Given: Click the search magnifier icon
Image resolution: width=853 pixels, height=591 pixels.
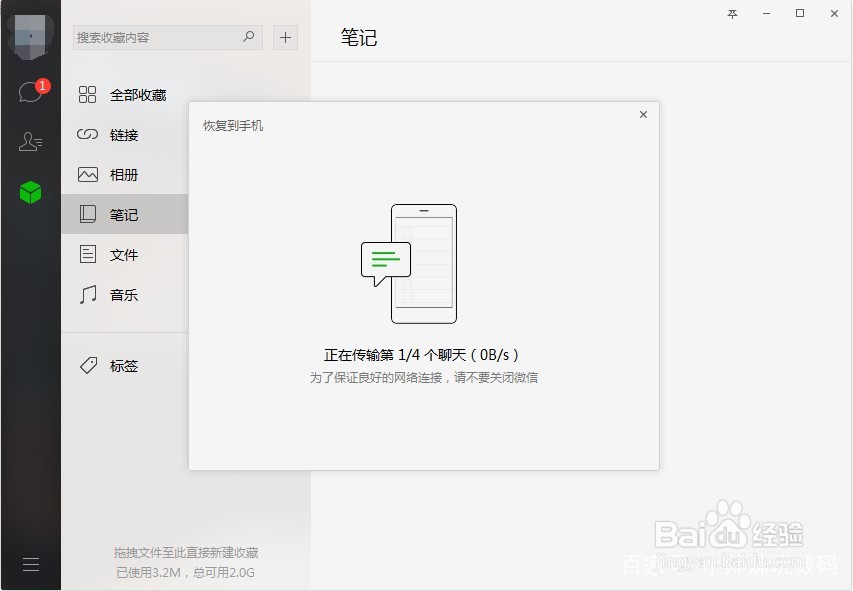Looking at the screenshot, I should click(x=249, y=37).
